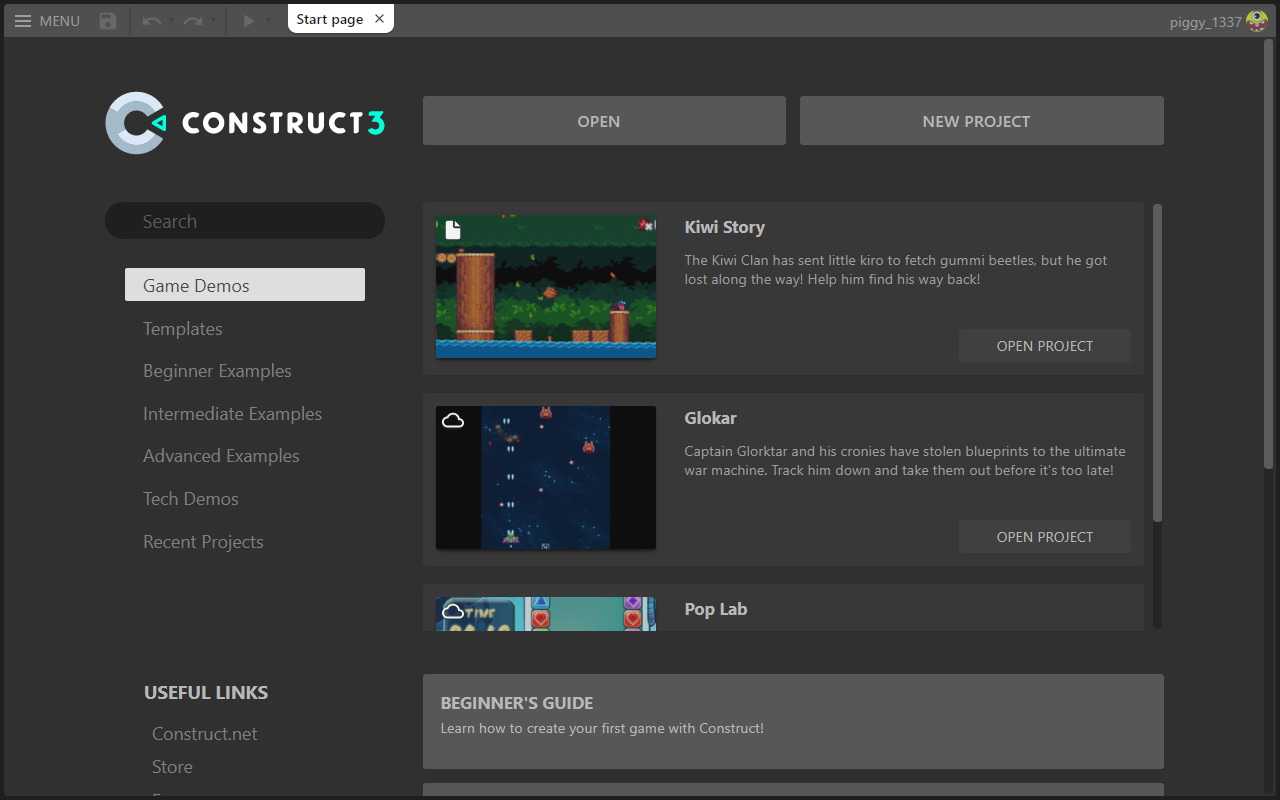Click the Construct 3 logo
The image size is (1280, 800).
[245, 122]
